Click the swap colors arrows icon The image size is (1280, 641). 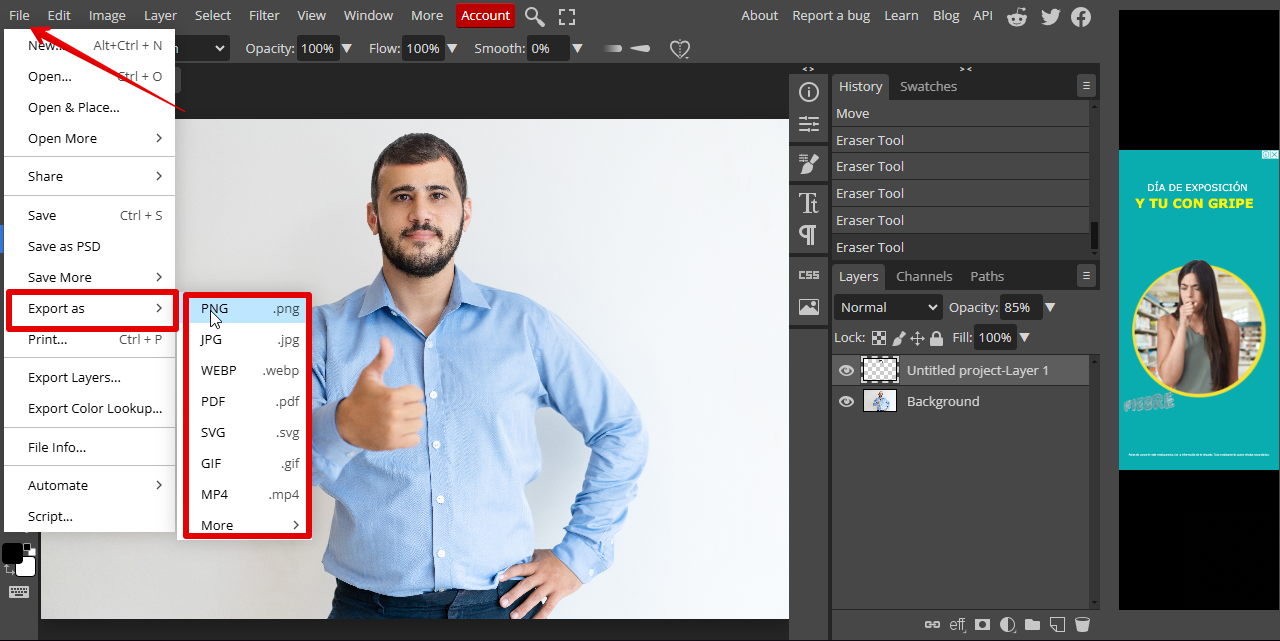tap(8, 570)
